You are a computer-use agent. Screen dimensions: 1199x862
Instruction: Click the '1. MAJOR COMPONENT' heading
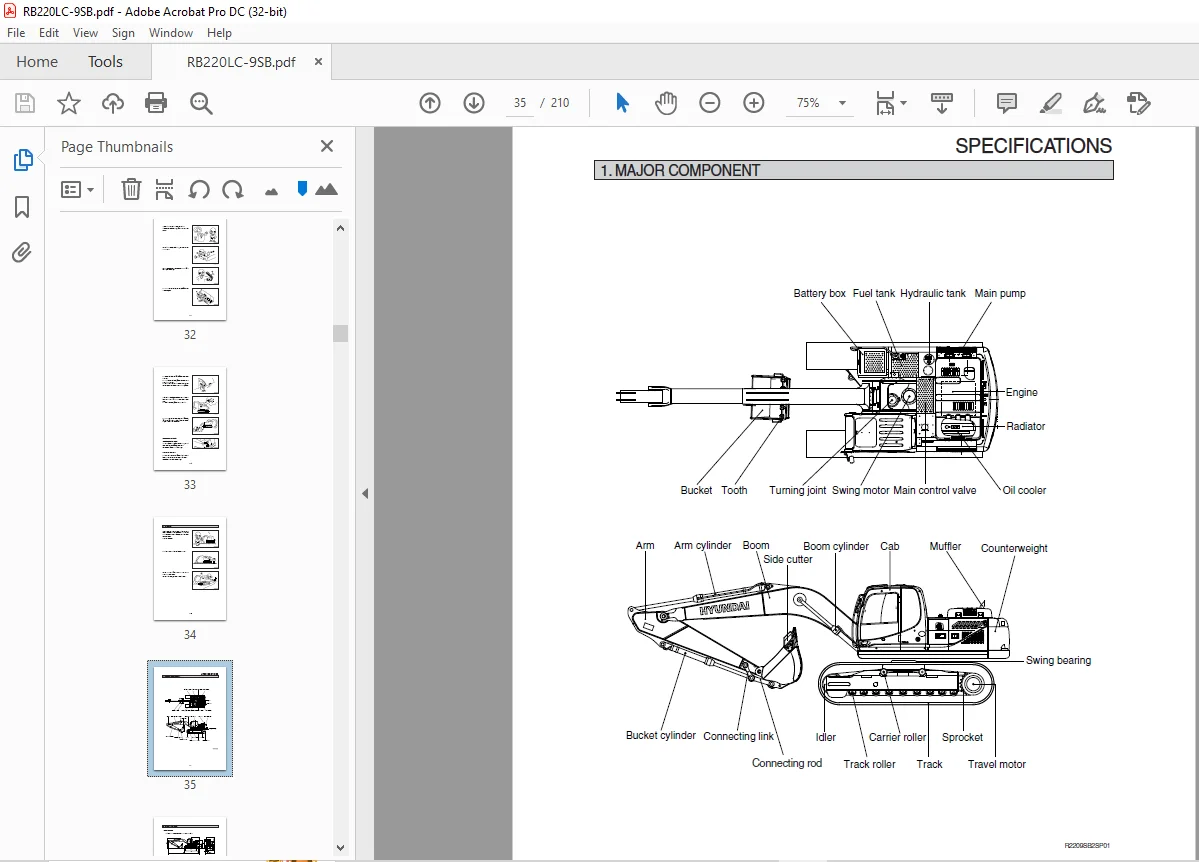681,171
